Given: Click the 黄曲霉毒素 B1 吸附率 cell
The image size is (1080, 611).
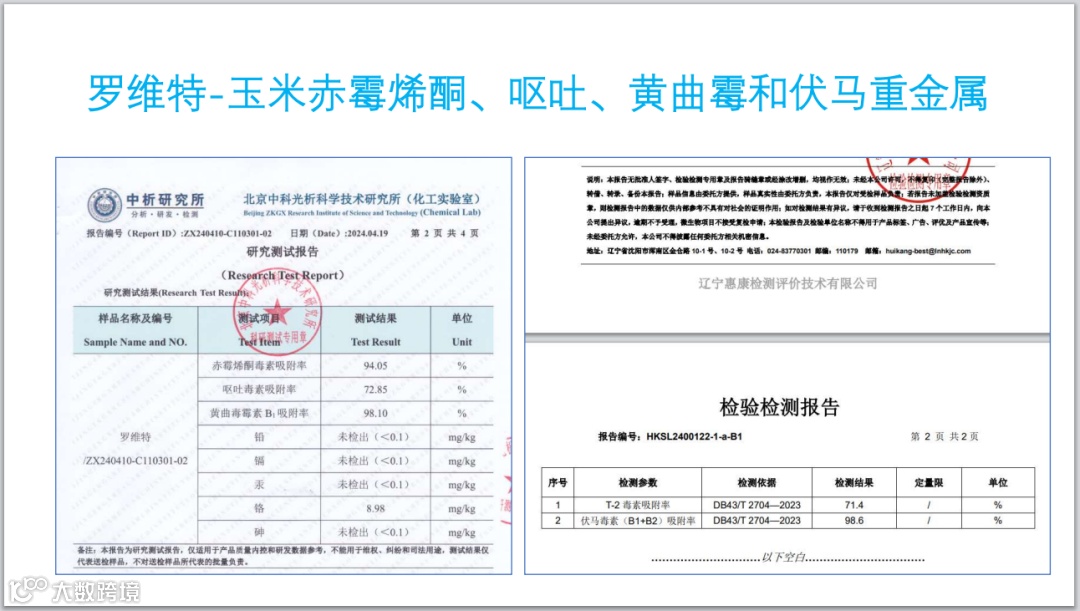Looking at the screenshot, I should (x=259, y=413).
